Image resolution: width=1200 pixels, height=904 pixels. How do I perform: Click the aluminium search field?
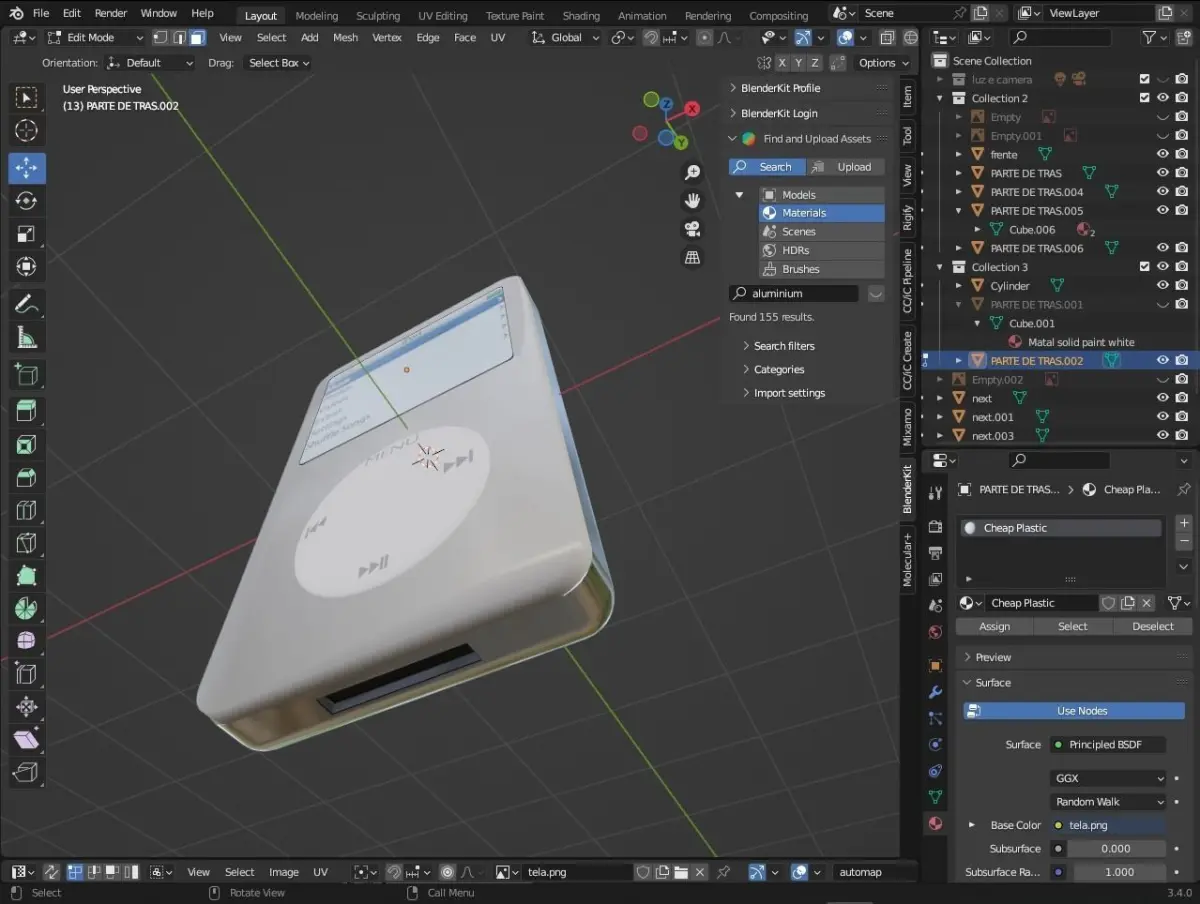tap(794, 294)
